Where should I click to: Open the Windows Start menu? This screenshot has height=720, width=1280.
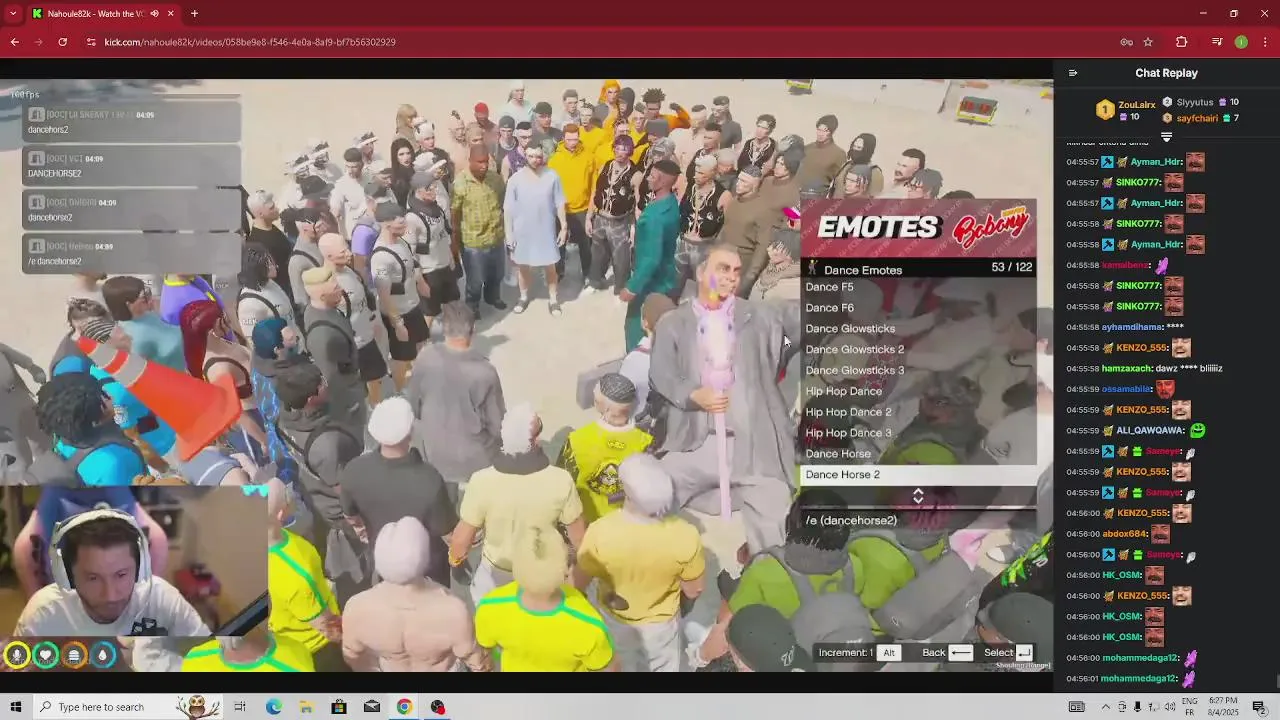(x=15, y=707)
